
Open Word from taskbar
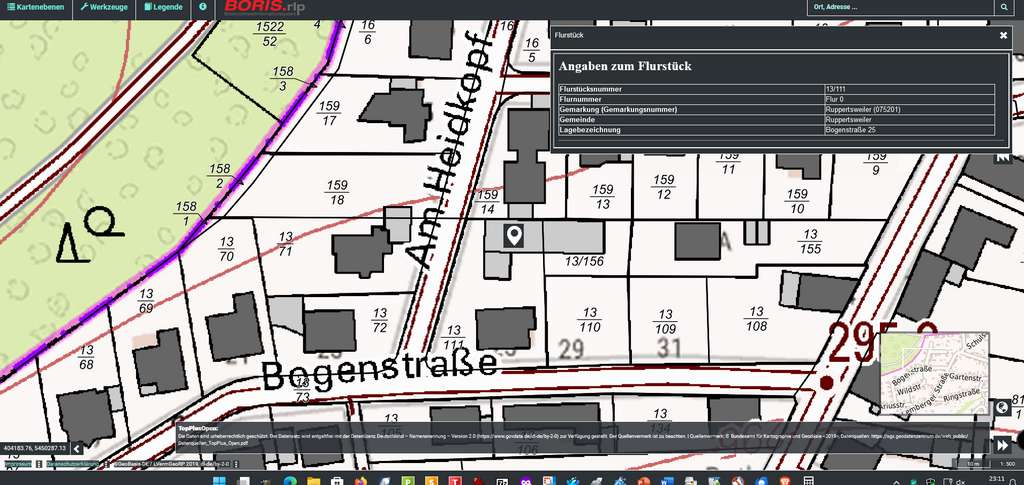(x=666, y=480)
